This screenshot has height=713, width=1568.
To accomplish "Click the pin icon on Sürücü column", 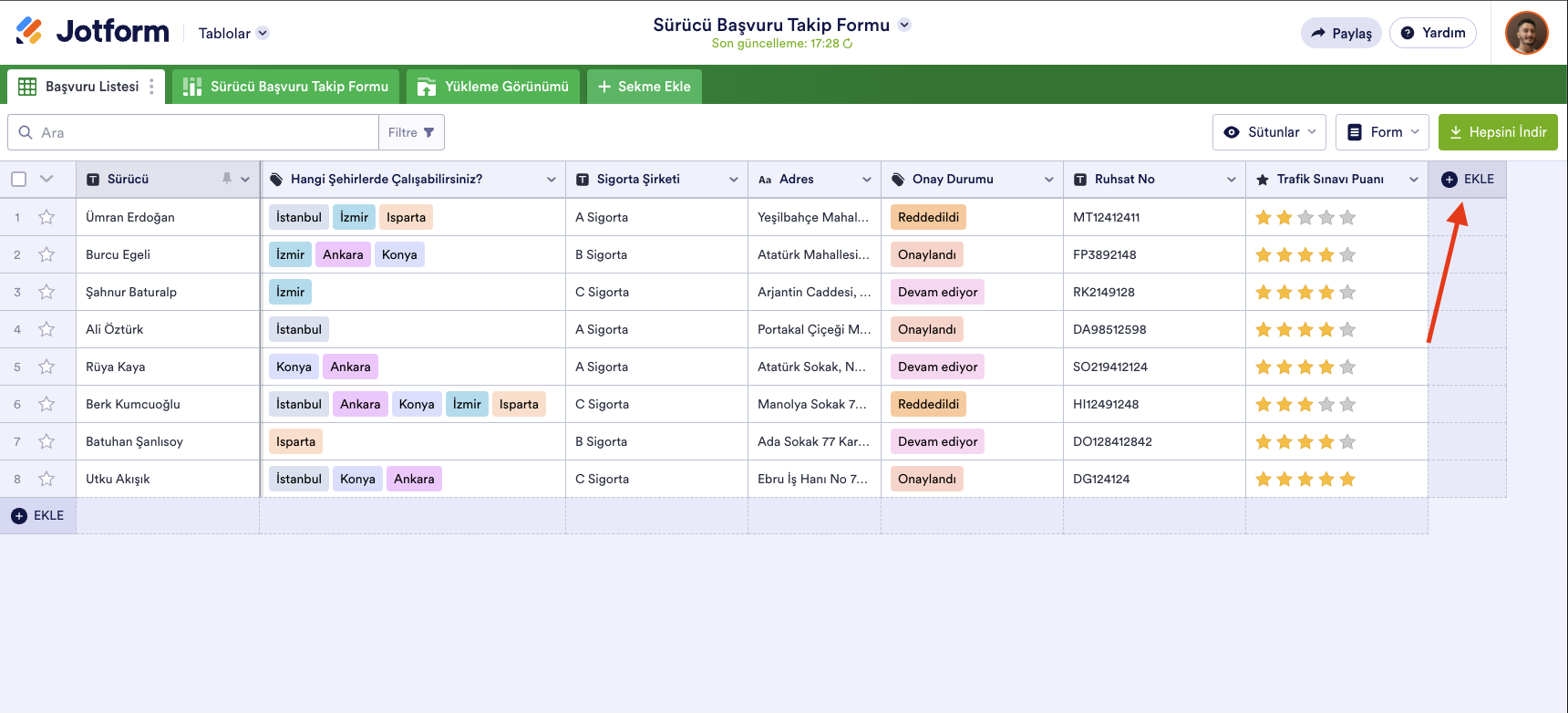I will click(227, 179).
